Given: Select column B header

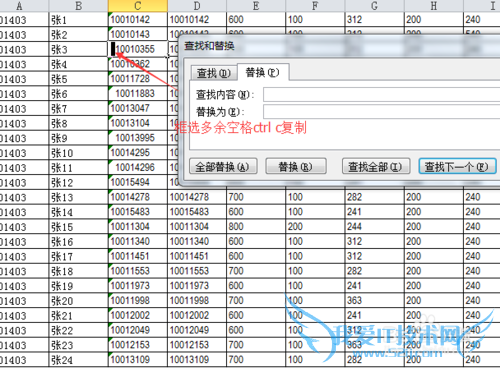Looking at the screenshot, I should 78,6.
